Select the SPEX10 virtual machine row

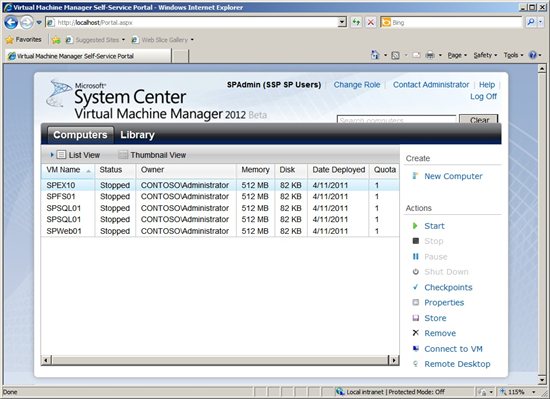(x=220, y=185)
